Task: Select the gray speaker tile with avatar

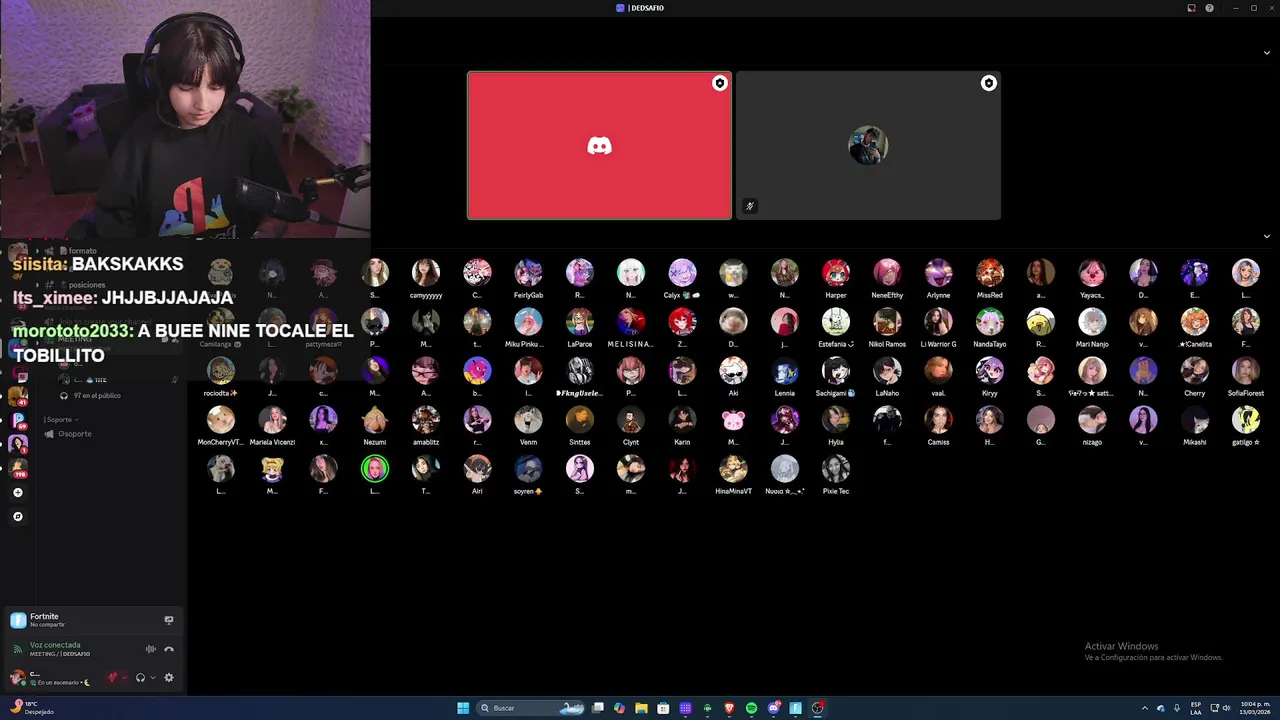Action: point(868,145)
